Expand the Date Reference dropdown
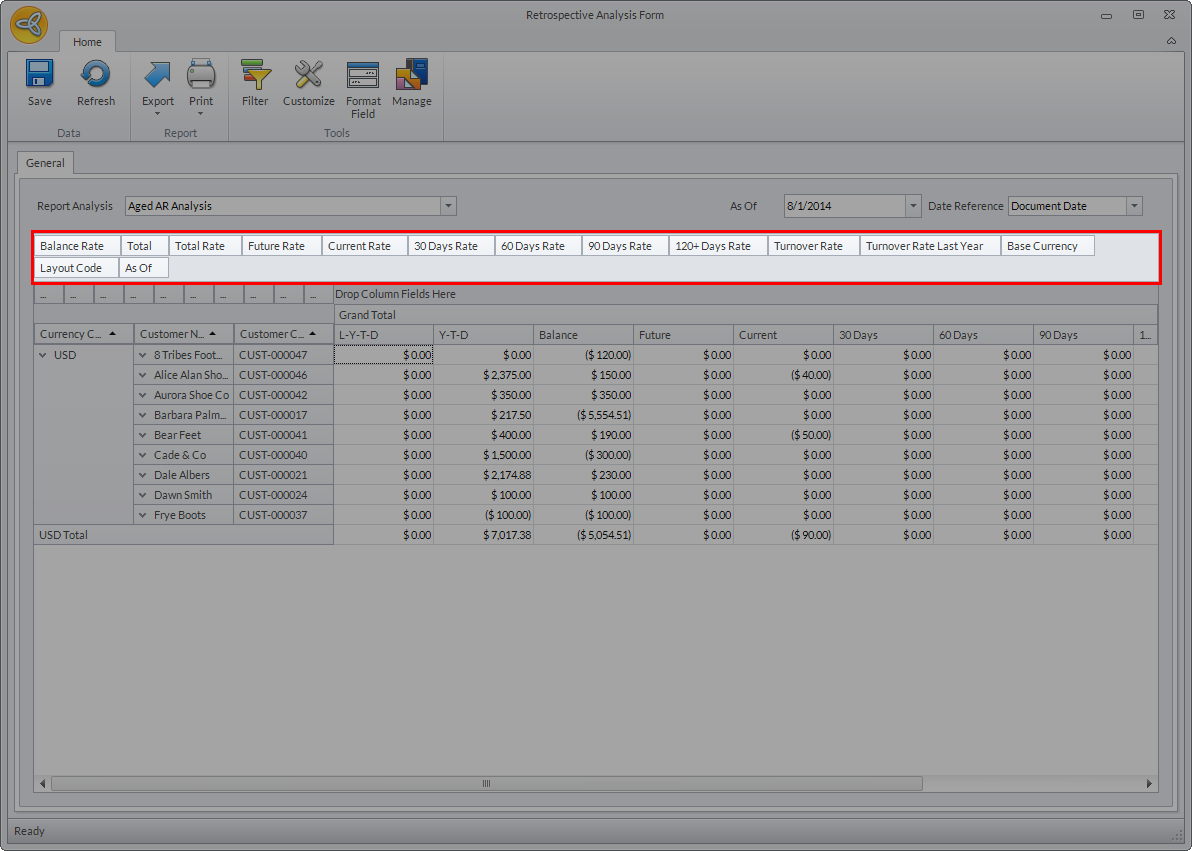Viewport: 1192px width, 851px height. tap(1134, 206)
